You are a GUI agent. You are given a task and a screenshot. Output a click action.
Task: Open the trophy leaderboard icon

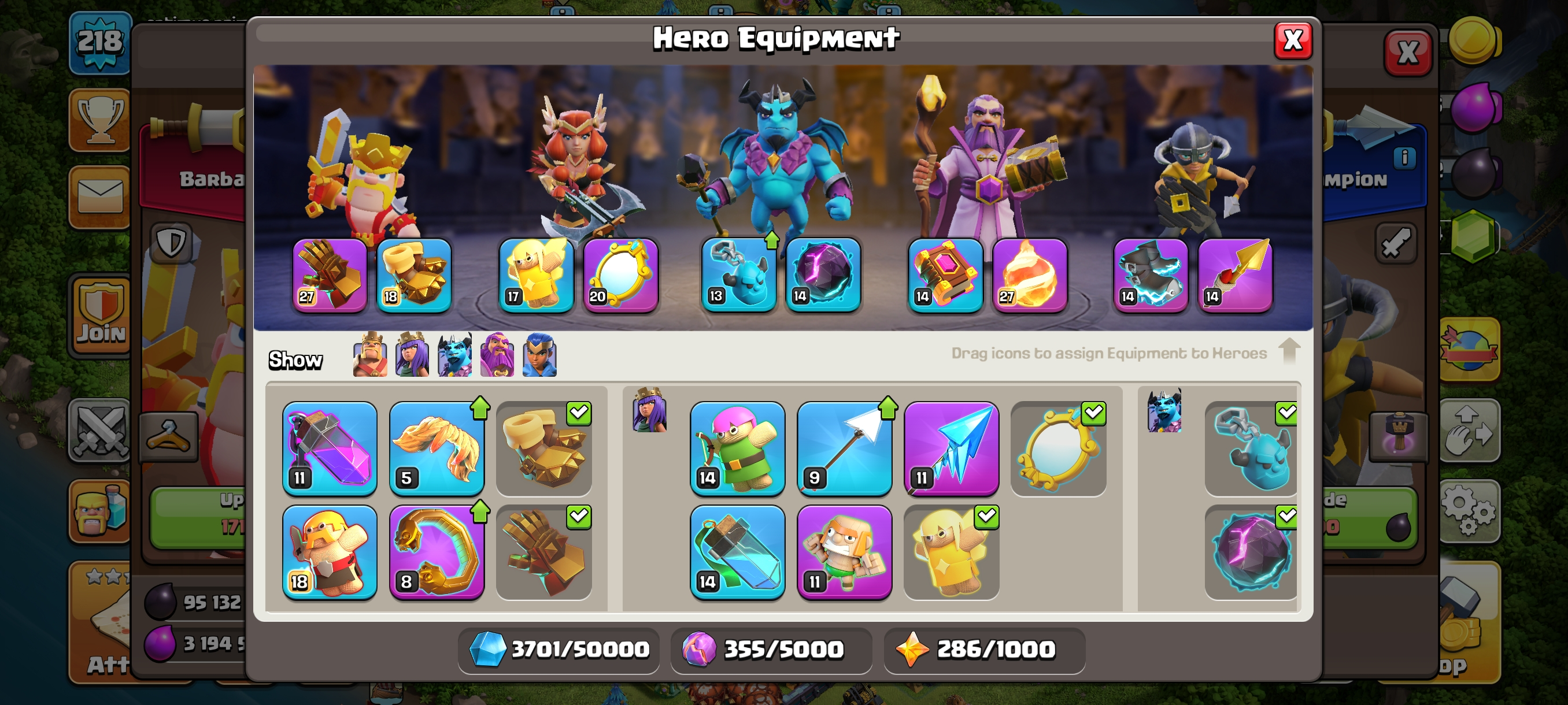tap(100, 119)
